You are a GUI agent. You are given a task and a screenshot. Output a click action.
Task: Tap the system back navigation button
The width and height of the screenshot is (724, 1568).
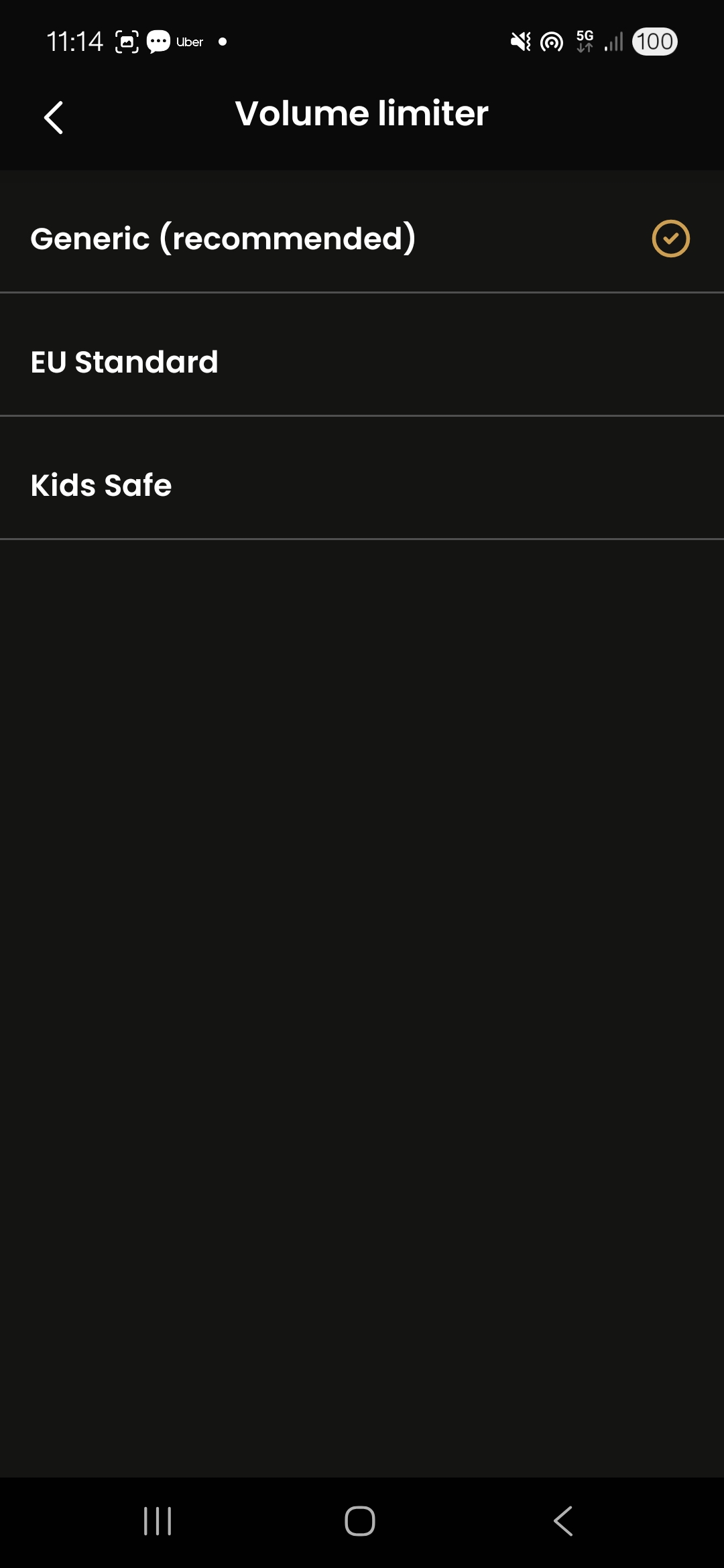point(563,1521)
